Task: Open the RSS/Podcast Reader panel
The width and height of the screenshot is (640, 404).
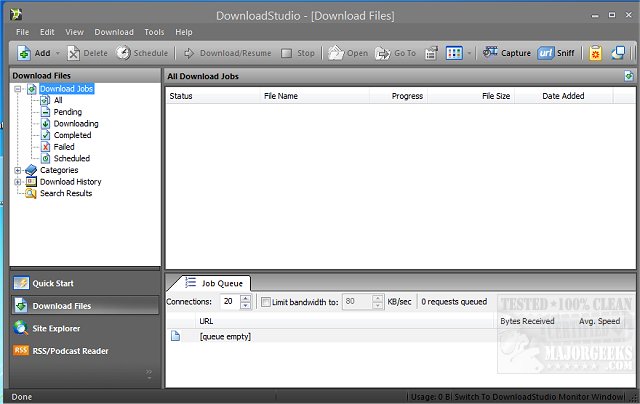Action: tap(85, 351)
